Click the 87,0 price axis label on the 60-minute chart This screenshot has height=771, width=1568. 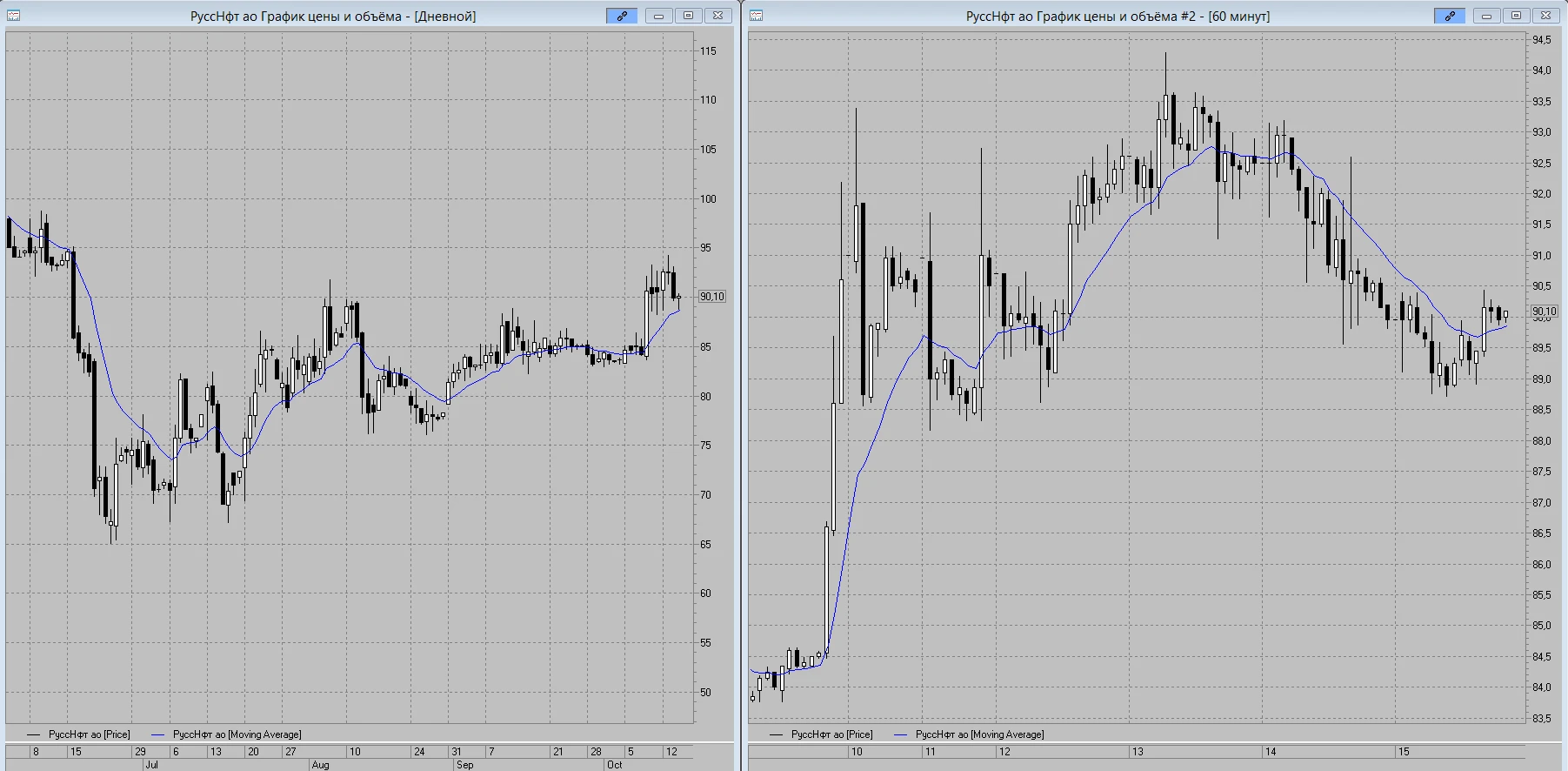1541,503
